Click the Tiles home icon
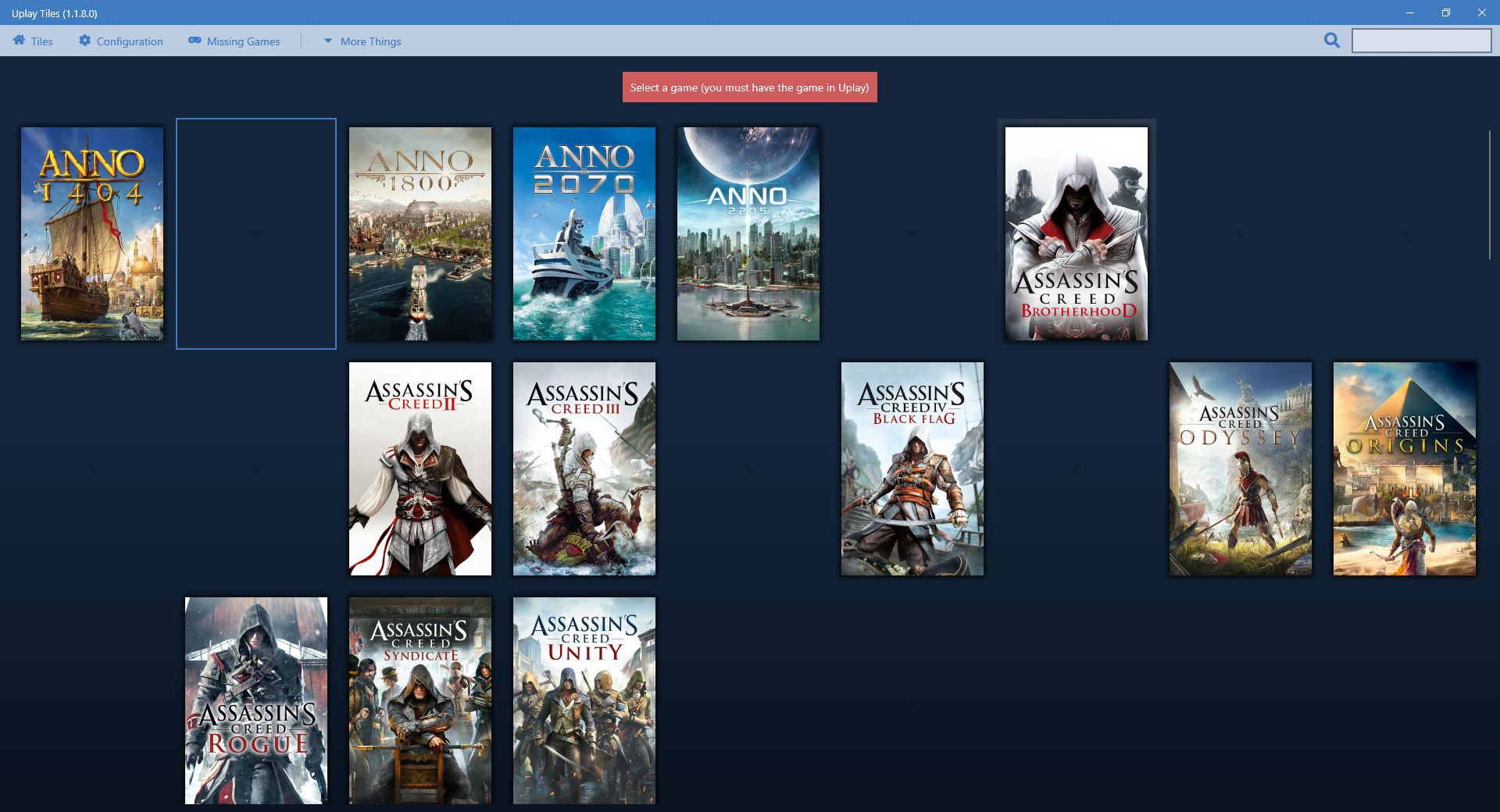This screenshot has height=812, width=1500. 19,41
